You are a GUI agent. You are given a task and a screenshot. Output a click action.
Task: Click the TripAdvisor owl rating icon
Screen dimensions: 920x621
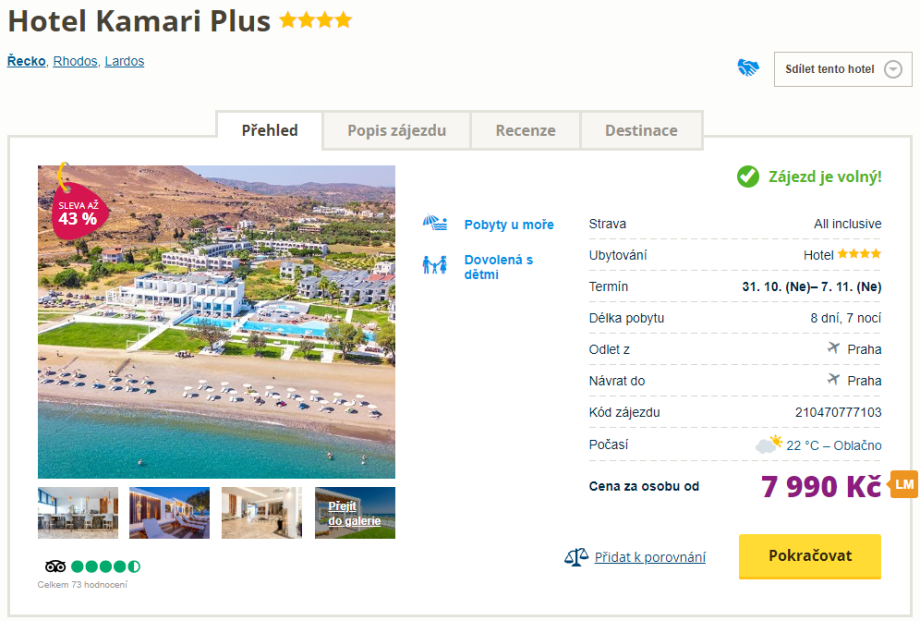[55, 566]
